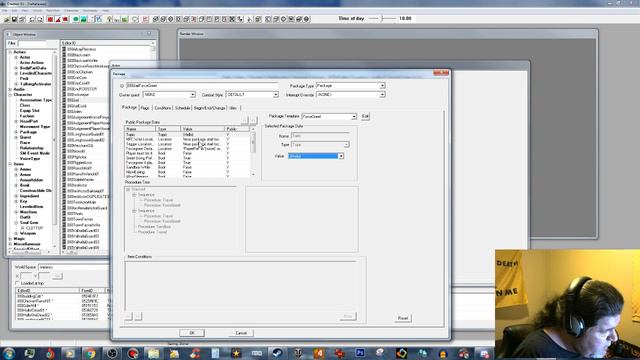640x360 pixels.
Task: Switch to the Begin/End/Change tab
Action: pos(209,108)
